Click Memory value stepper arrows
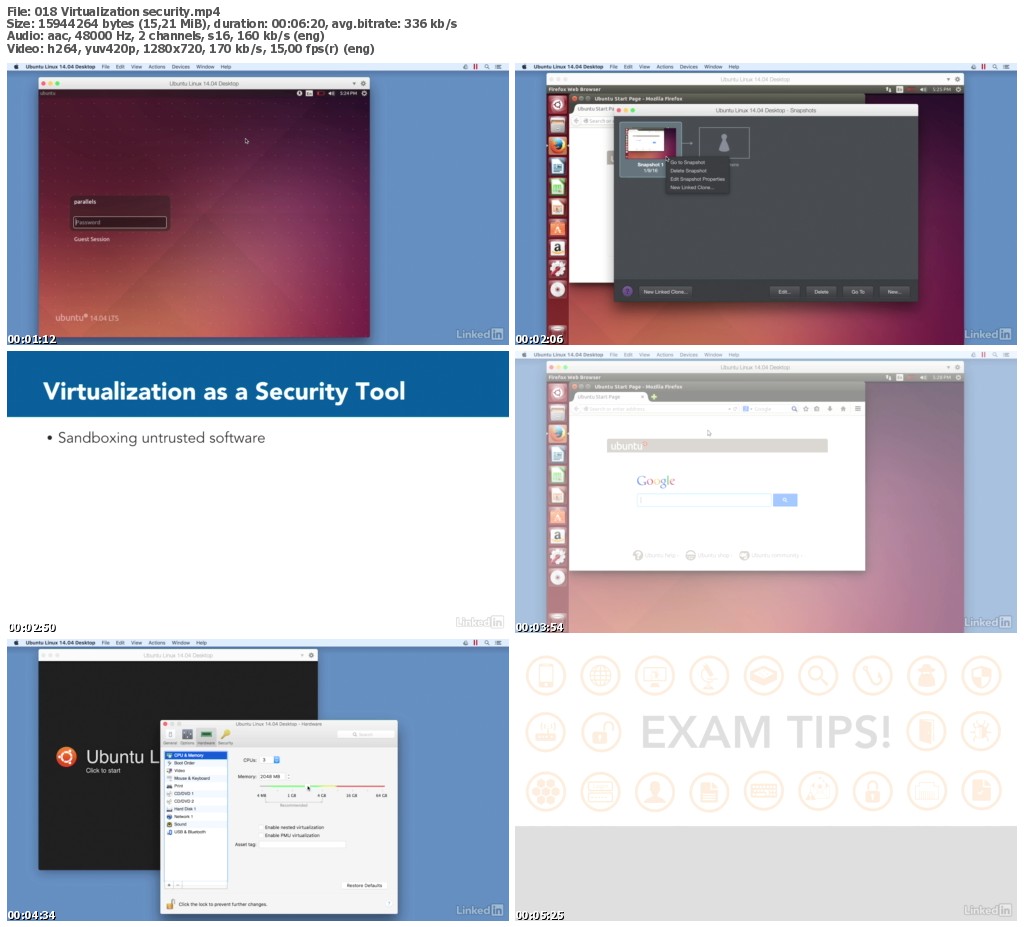The height and width of the screenshot is (927, 1024). click(289, 777)
